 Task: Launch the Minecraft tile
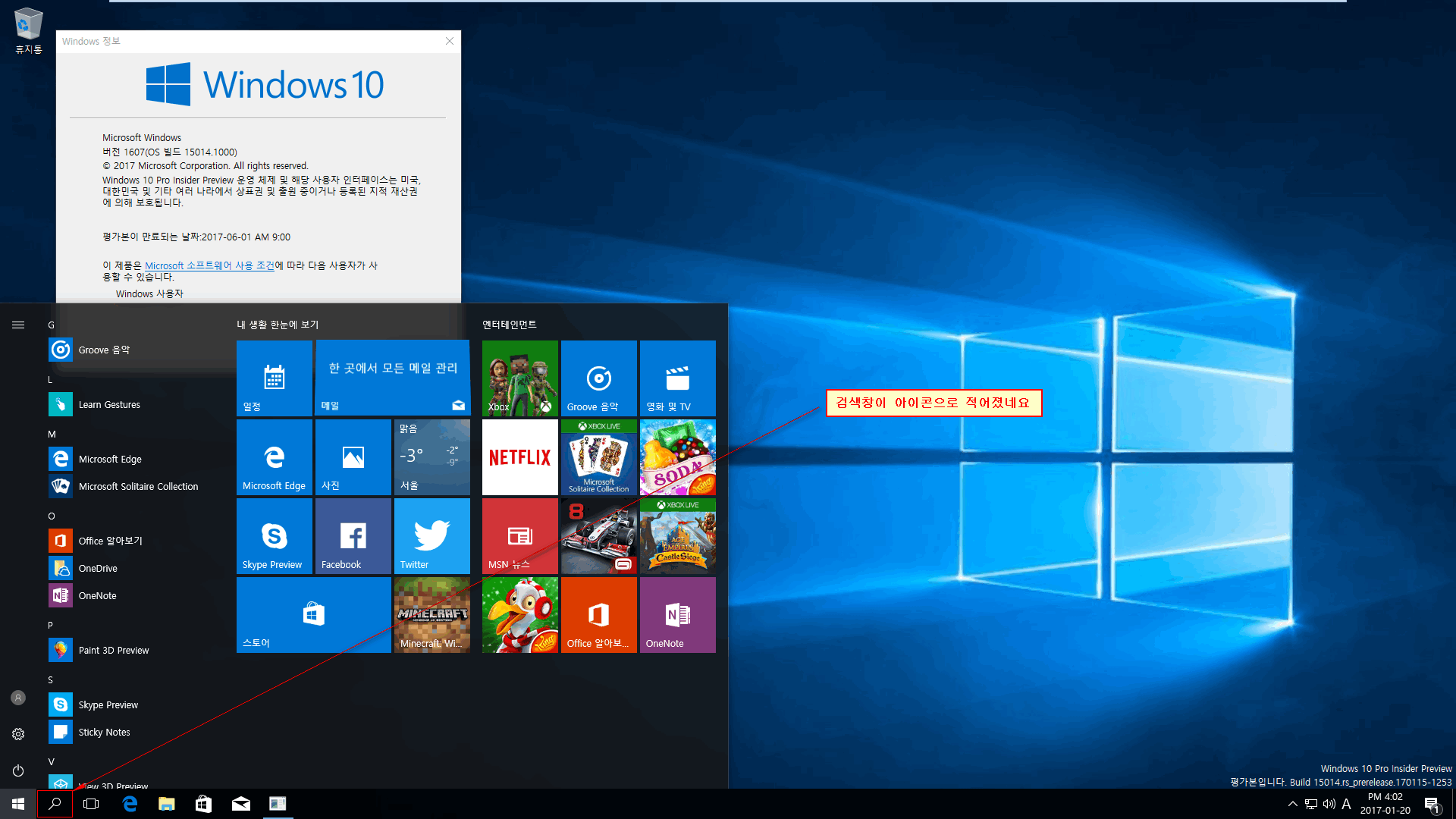point(432,615)
